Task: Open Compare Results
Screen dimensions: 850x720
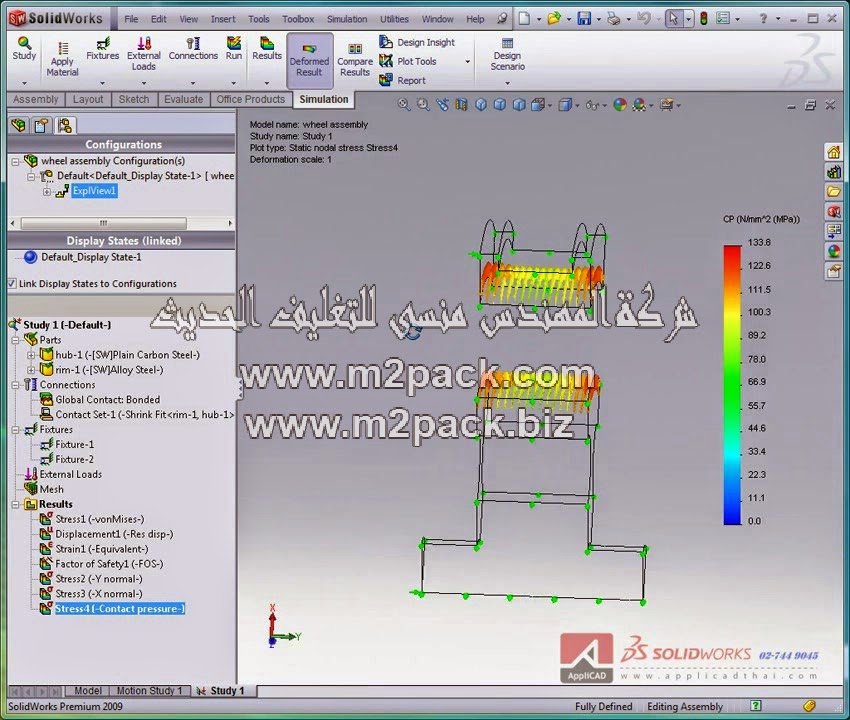Action: (x=355, y=60)
